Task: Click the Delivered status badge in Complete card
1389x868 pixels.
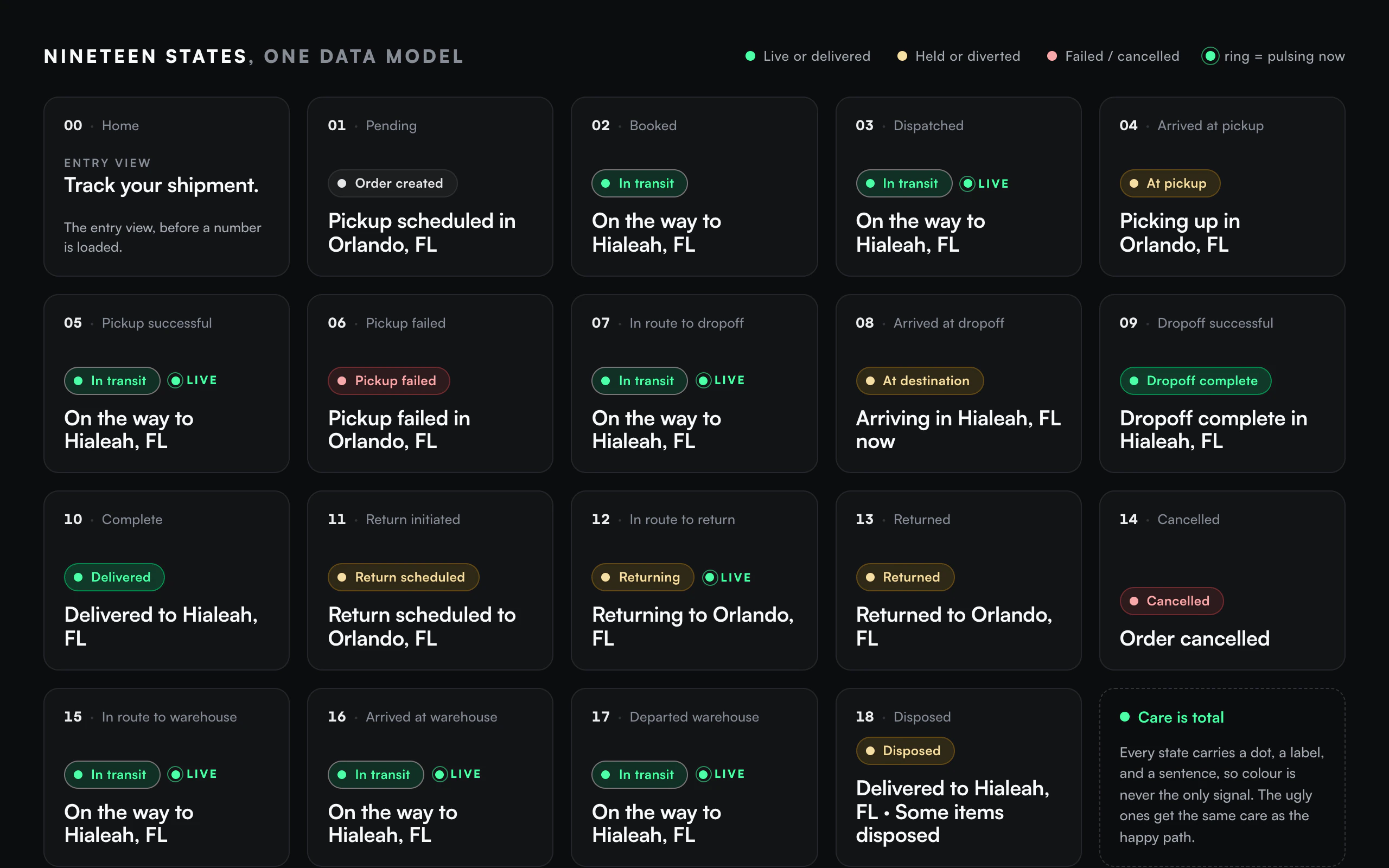Action: coord(114,577)
